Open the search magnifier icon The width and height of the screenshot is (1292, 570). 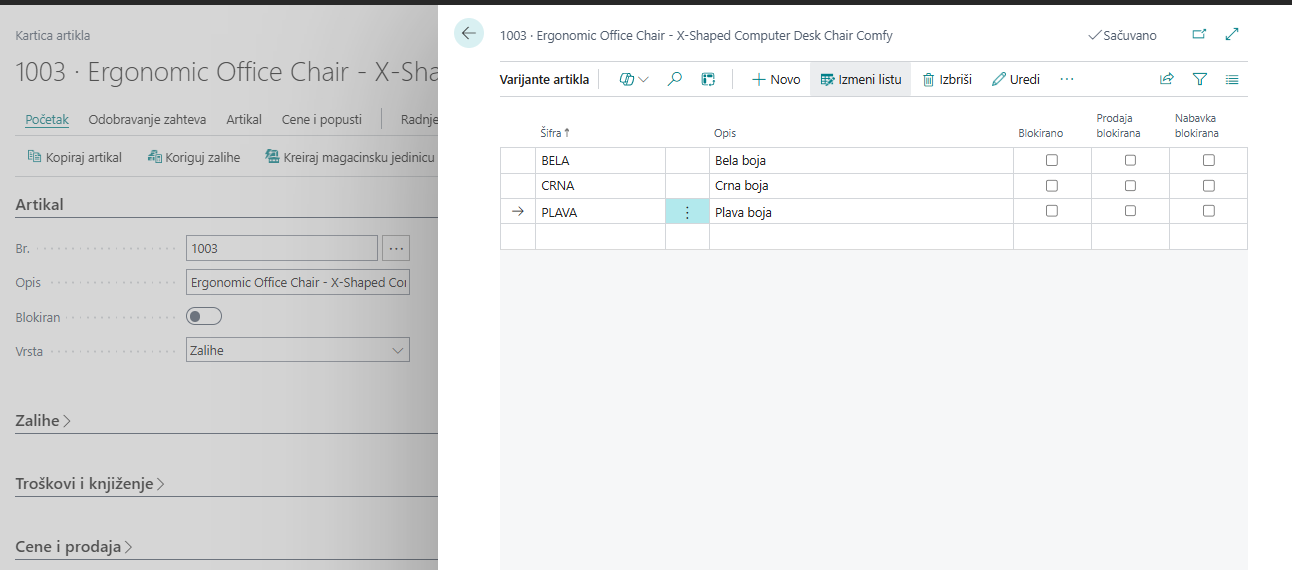675,79
